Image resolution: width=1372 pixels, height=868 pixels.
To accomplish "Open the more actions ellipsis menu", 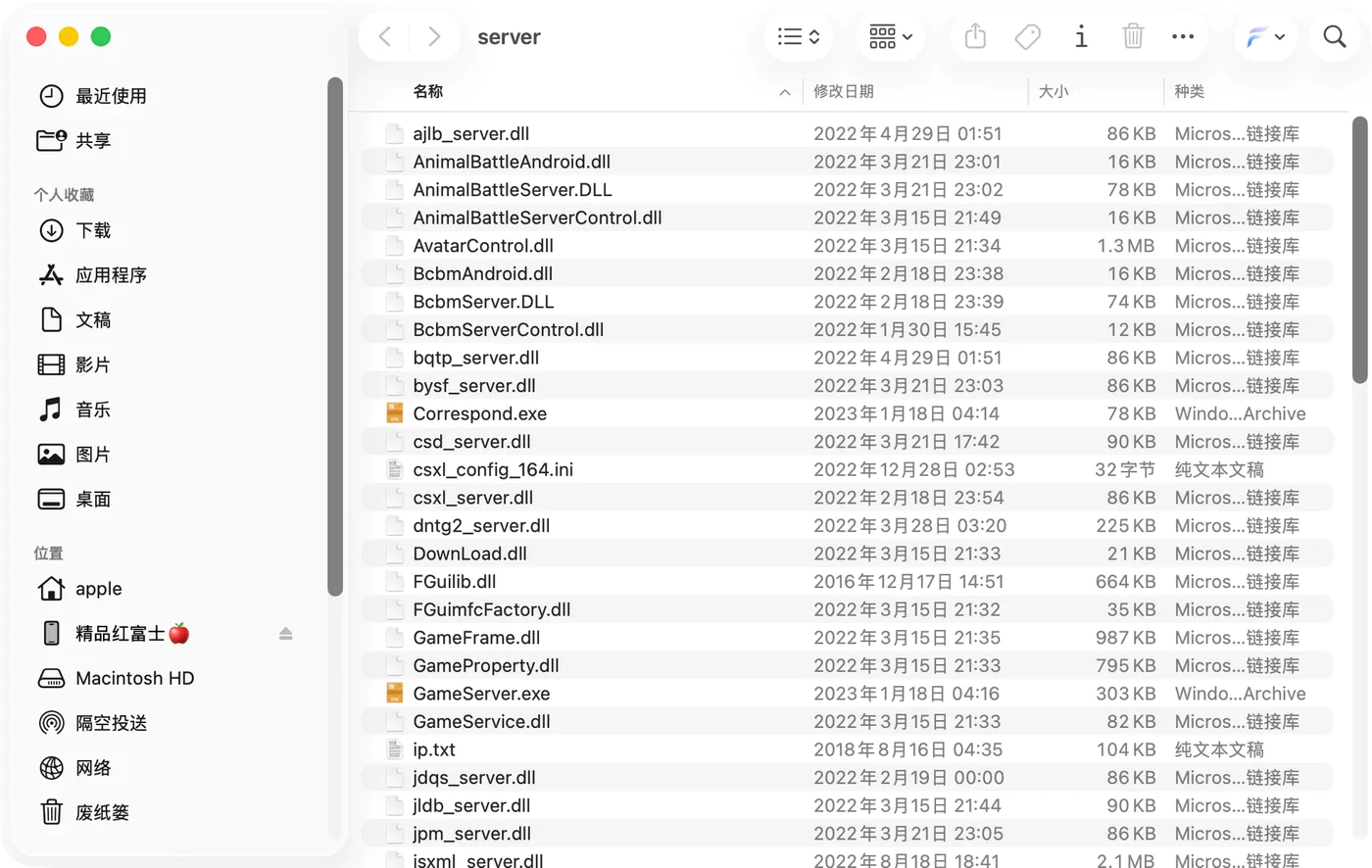I will point(1183,37).
